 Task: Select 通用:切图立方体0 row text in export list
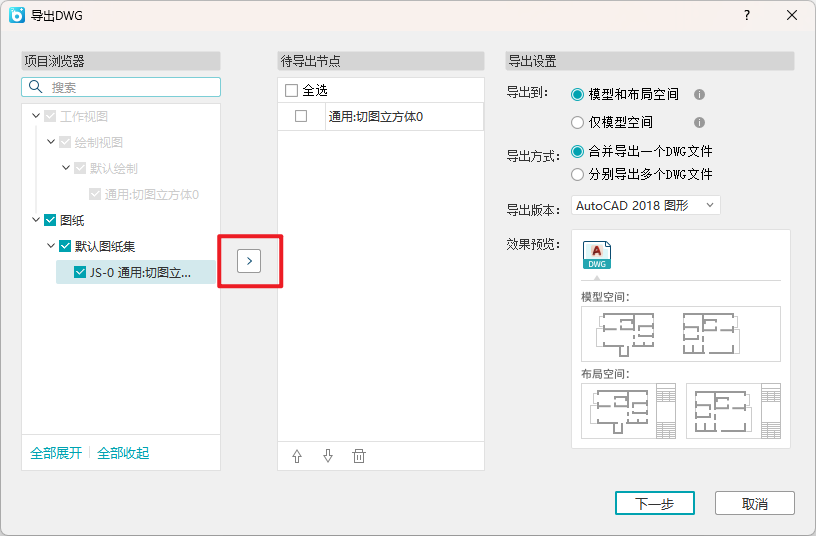click(376, 117)
